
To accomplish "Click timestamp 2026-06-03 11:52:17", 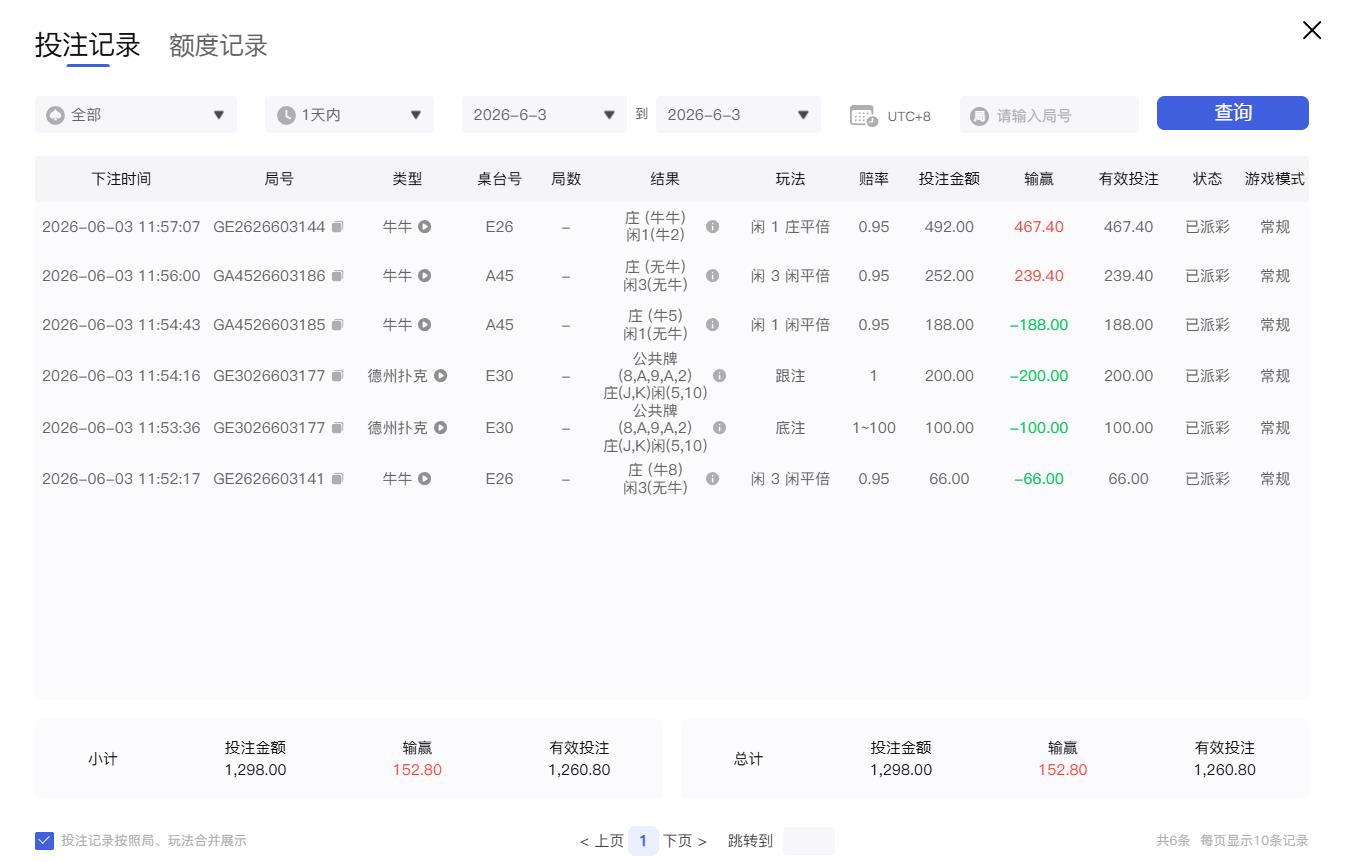I will click(121, 479).
